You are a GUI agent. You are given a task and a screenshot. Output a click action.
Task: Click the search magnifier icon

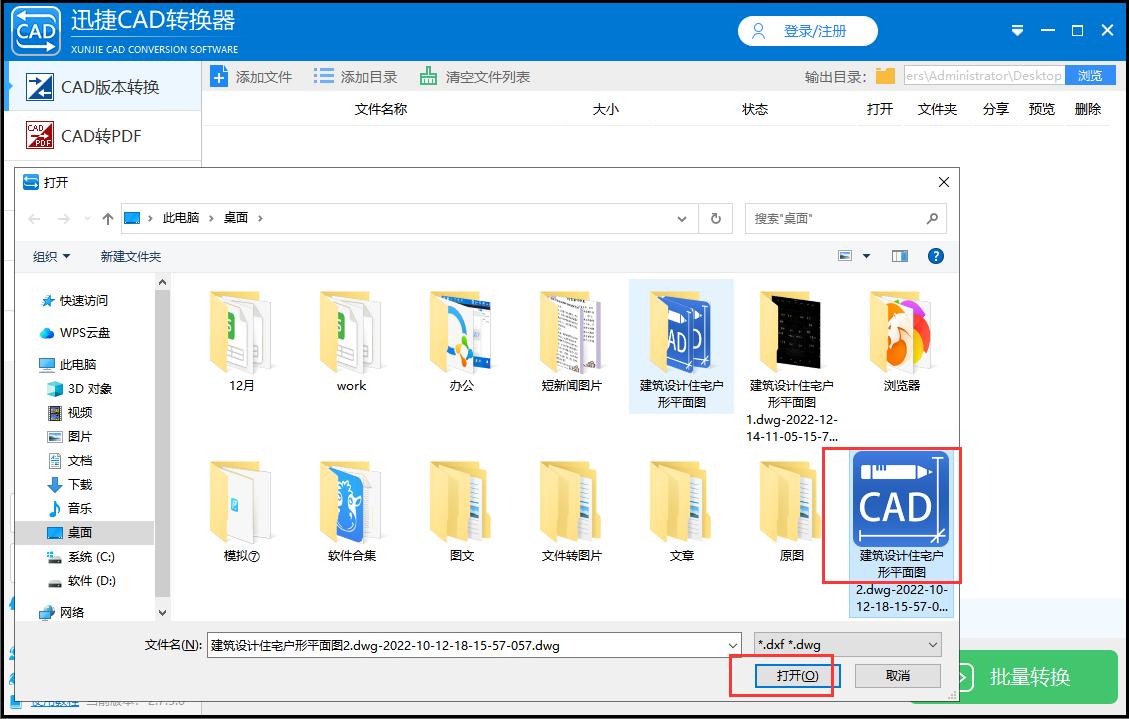click(x=930, y=218)
